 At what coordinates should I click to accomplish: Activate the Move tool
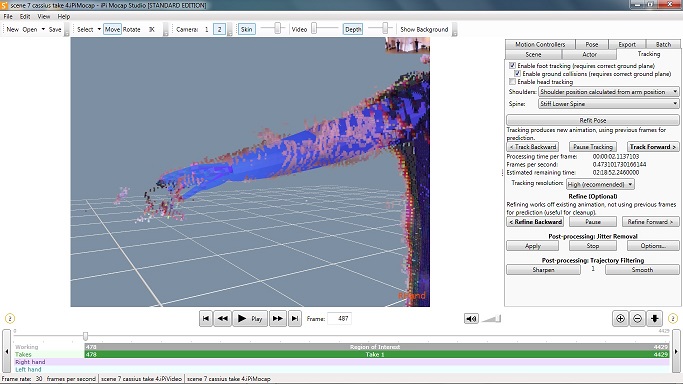pos(112,29)
